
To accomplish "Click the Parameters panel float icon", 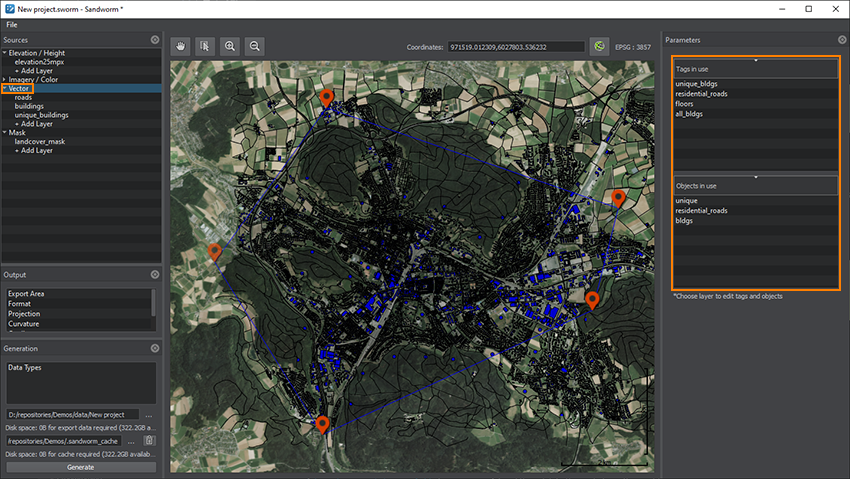I will coord(842,40).
